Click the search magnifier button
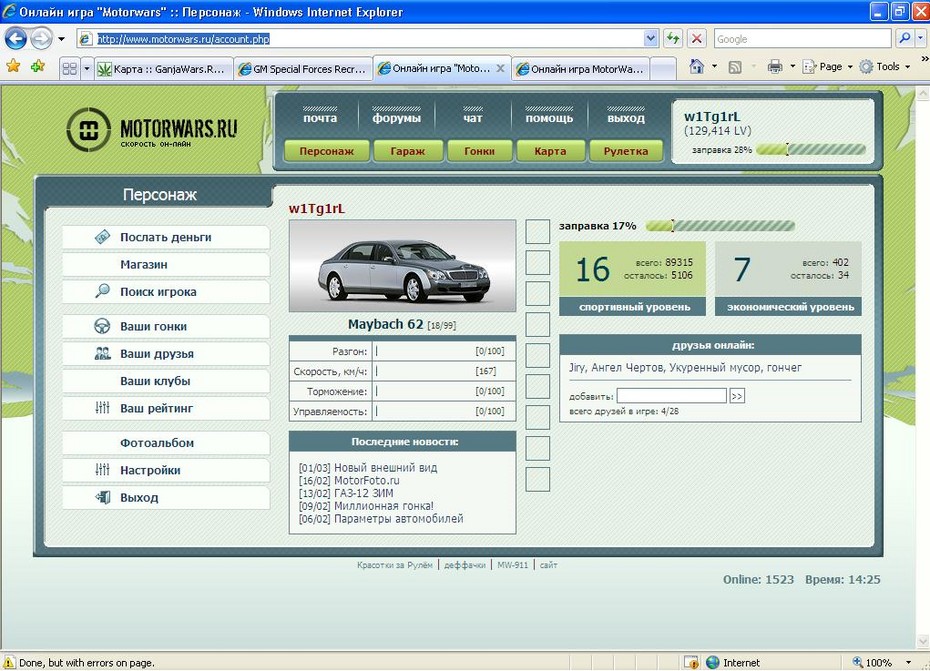 [x=904, y=39]
